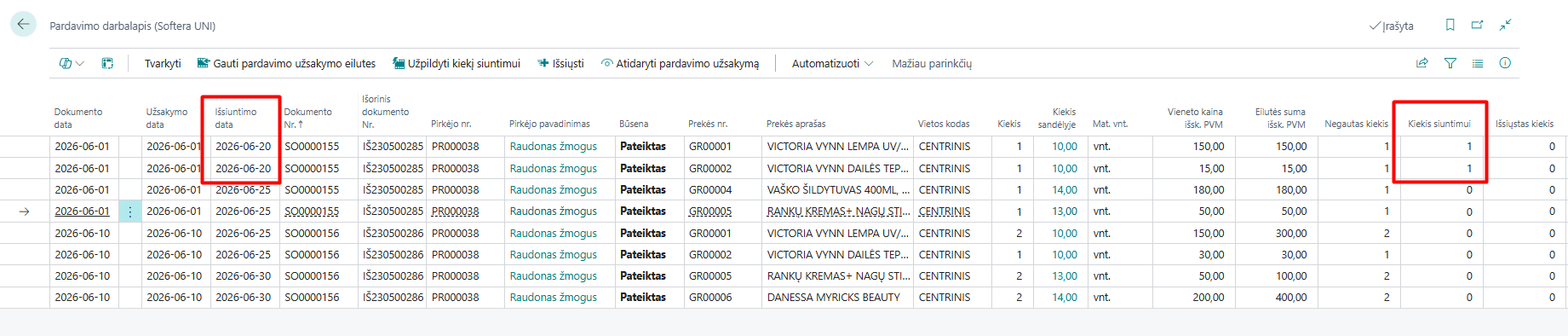Click page title Pardavimo darbalapis (Softera UNI)
Image resolution: width=1568 pixels, height=336 pixels.
coord(133,26)
